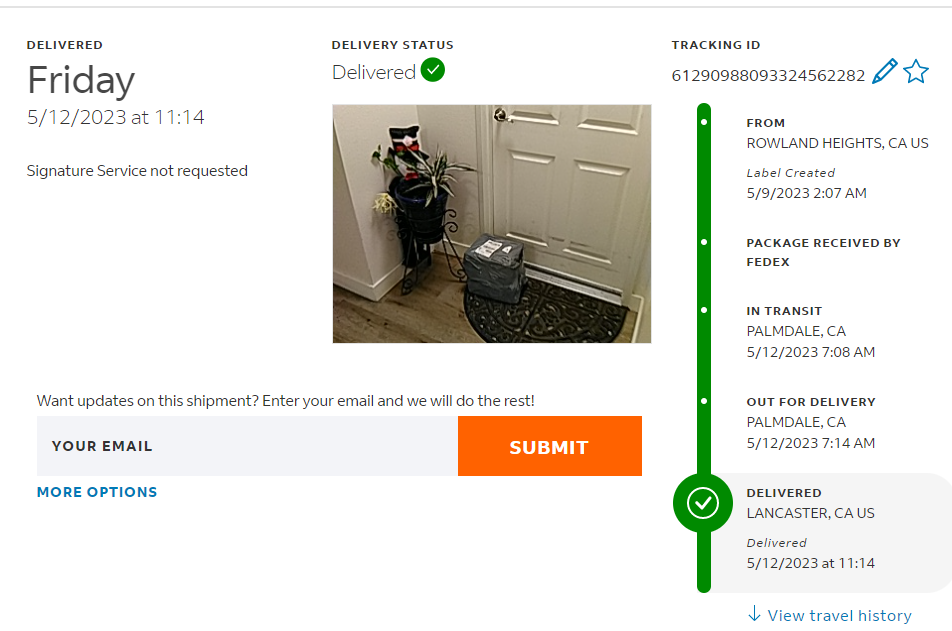Viewport: 952px width, 631px height.
Task: Click the pencil icon to edit tracking ID
Action: click(884, 72)
